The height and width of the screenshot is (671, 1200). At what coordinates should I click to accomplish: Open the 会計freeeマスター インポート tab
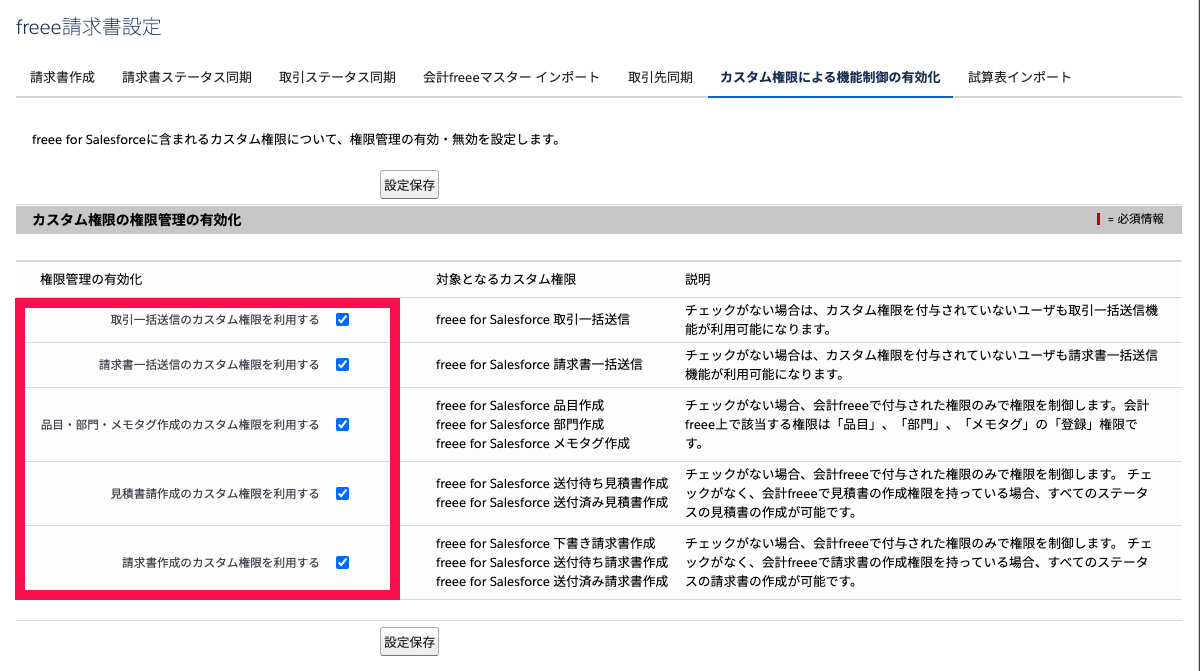[x=512, y=75]
